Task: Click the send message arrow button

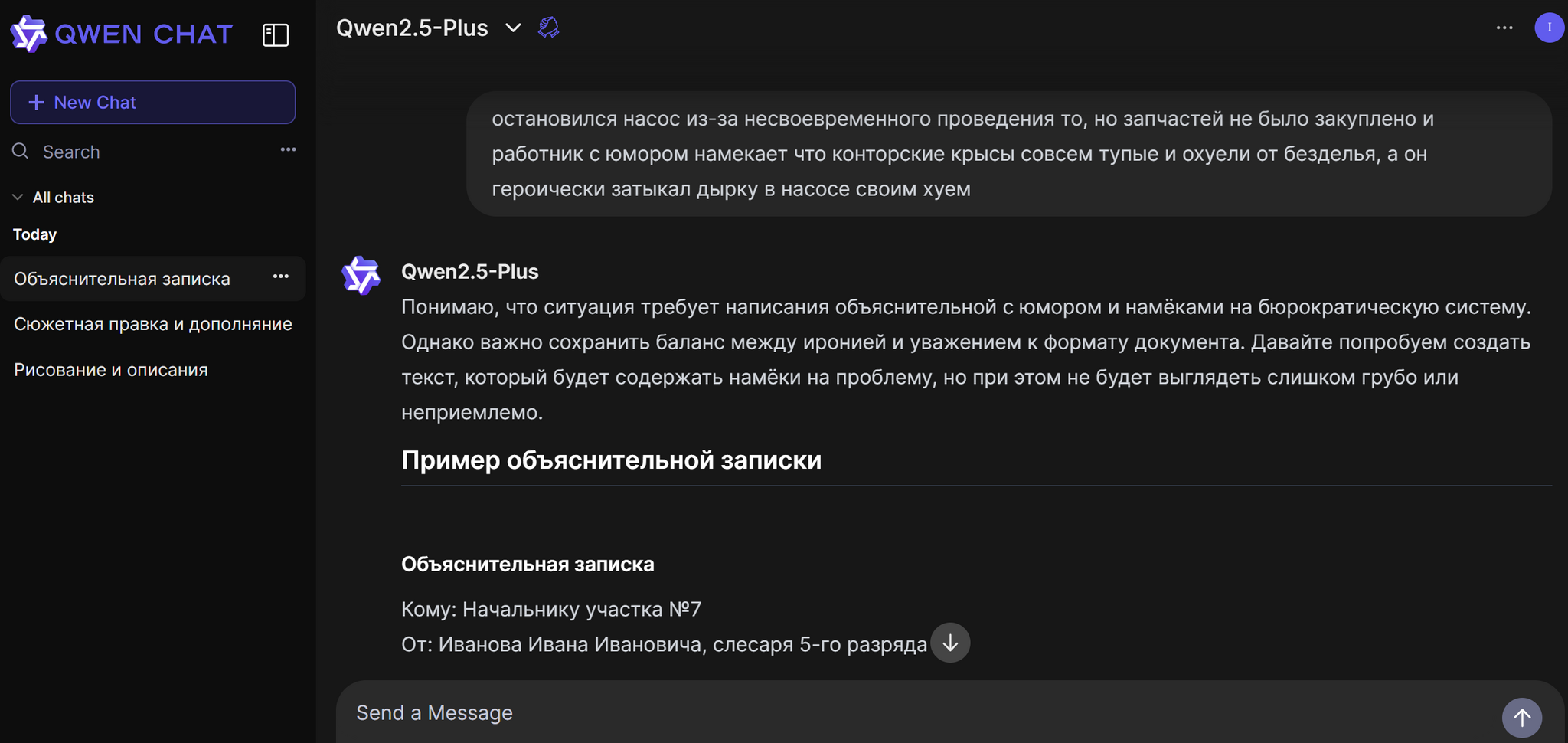Action: coord(1521,718)
